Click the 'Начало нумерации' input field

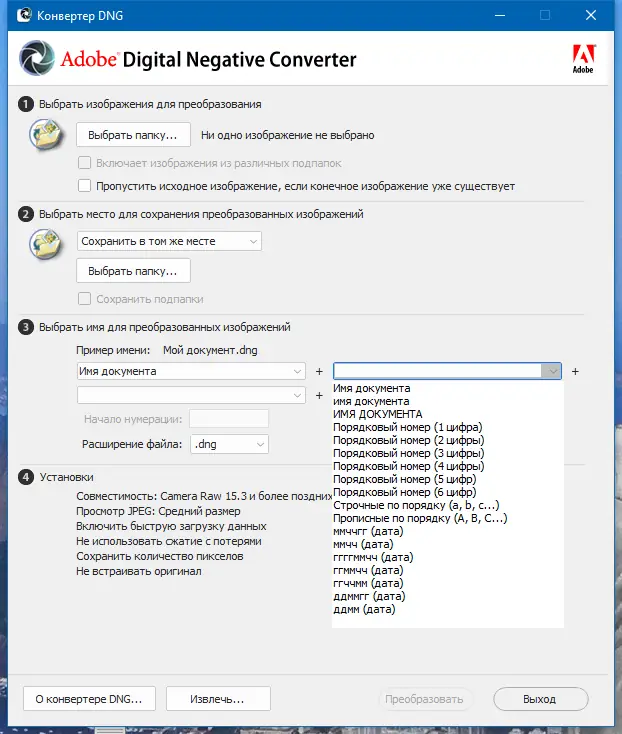[x=229, y=419]
